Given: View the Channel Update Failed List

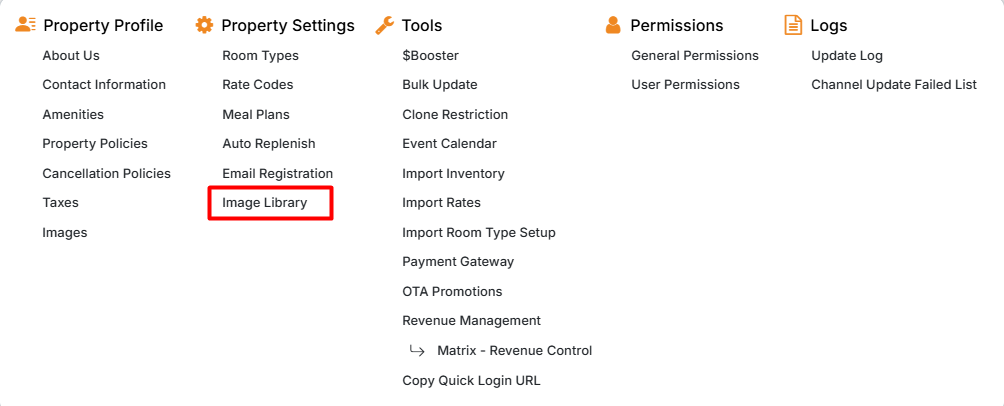Looking at the screenshot, I should pos(894,85).
